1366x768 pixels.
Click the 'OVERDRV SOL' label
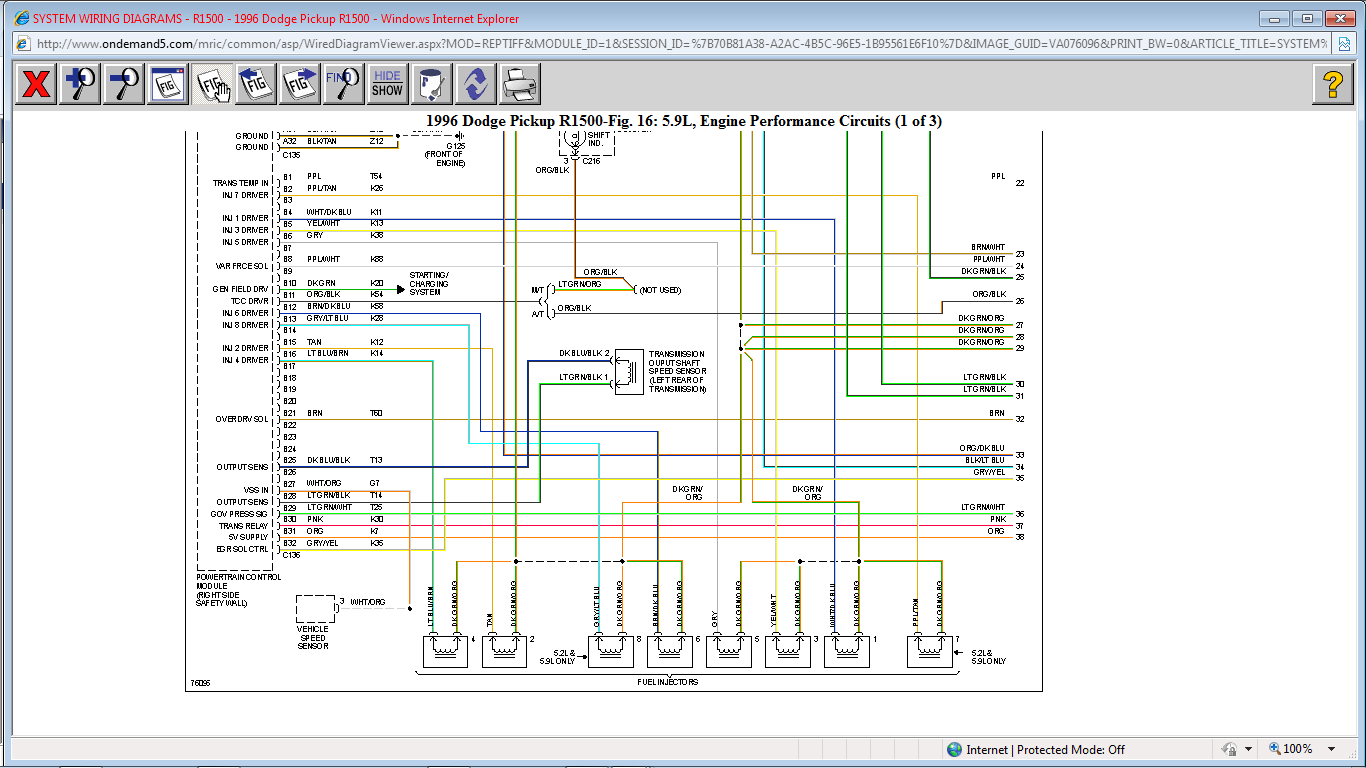tap(242, 419)
